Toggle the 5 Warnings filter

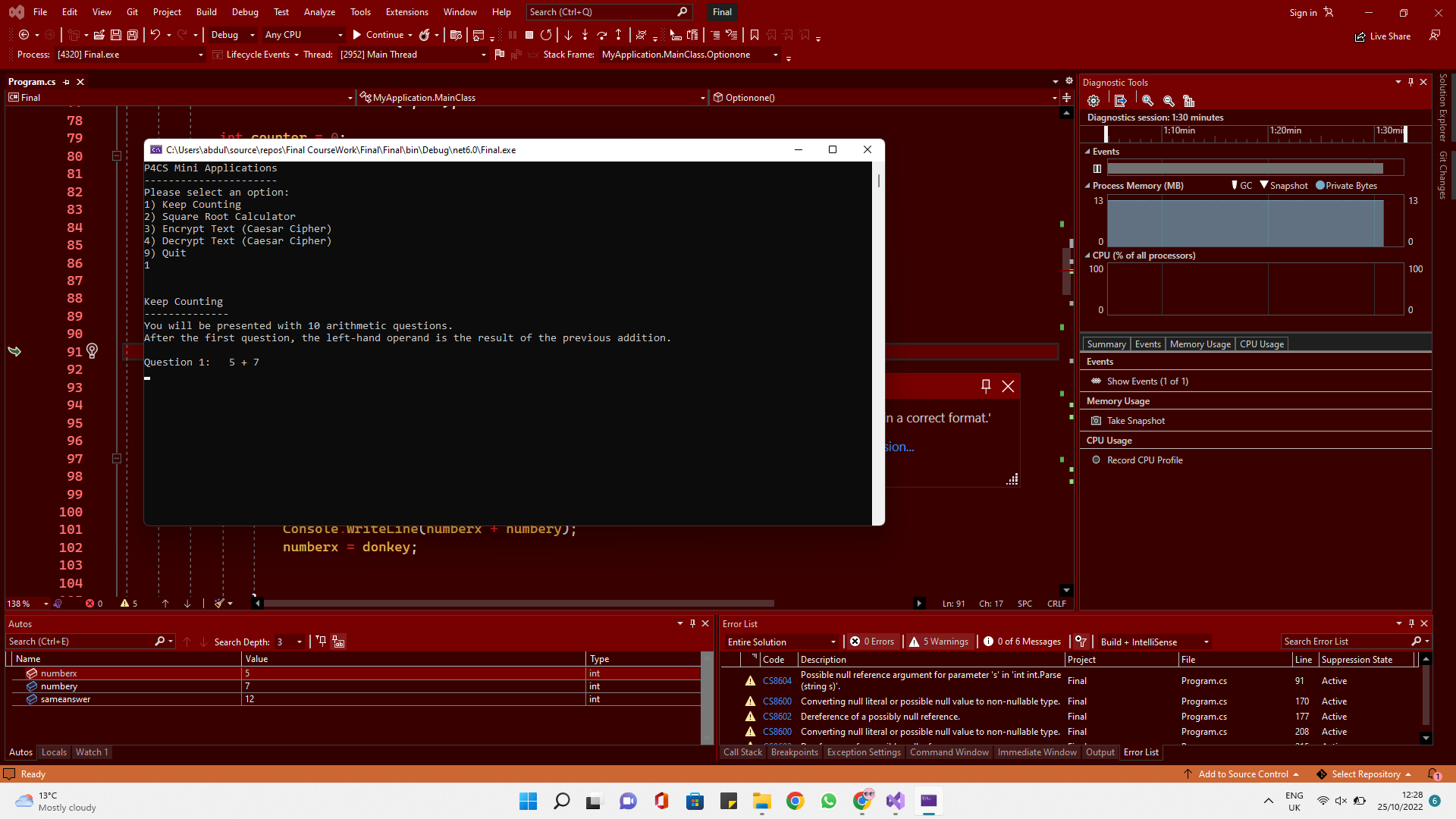pyautogui.click(x=939, y=642)
